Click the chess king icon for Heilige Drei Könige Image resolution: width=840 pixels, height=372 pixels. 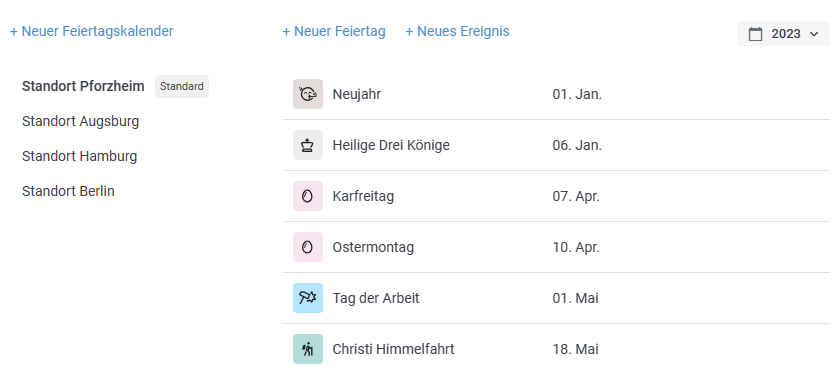click(x=308, y=145)
